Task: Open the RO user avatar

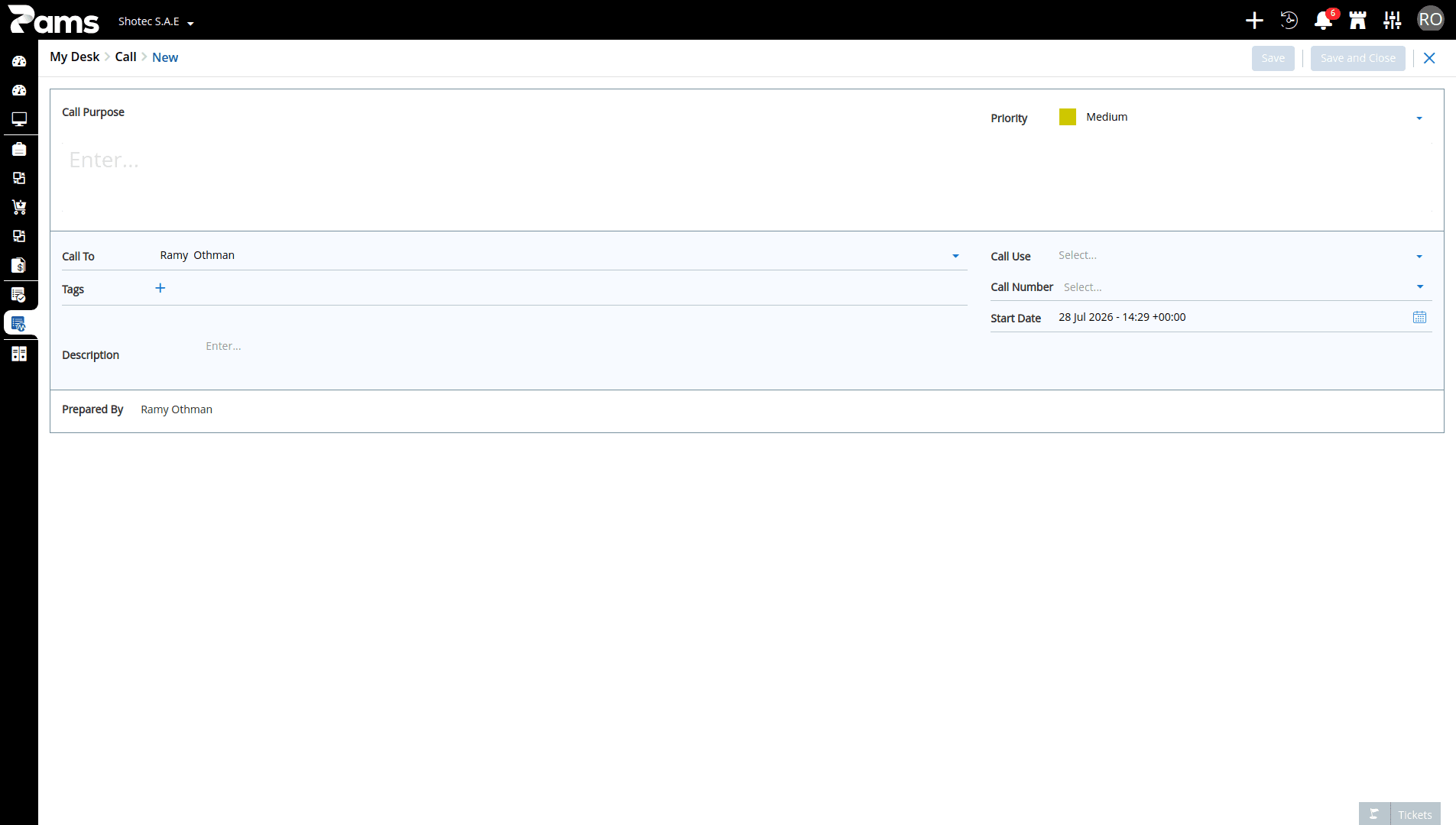Action: (1430, 19)
